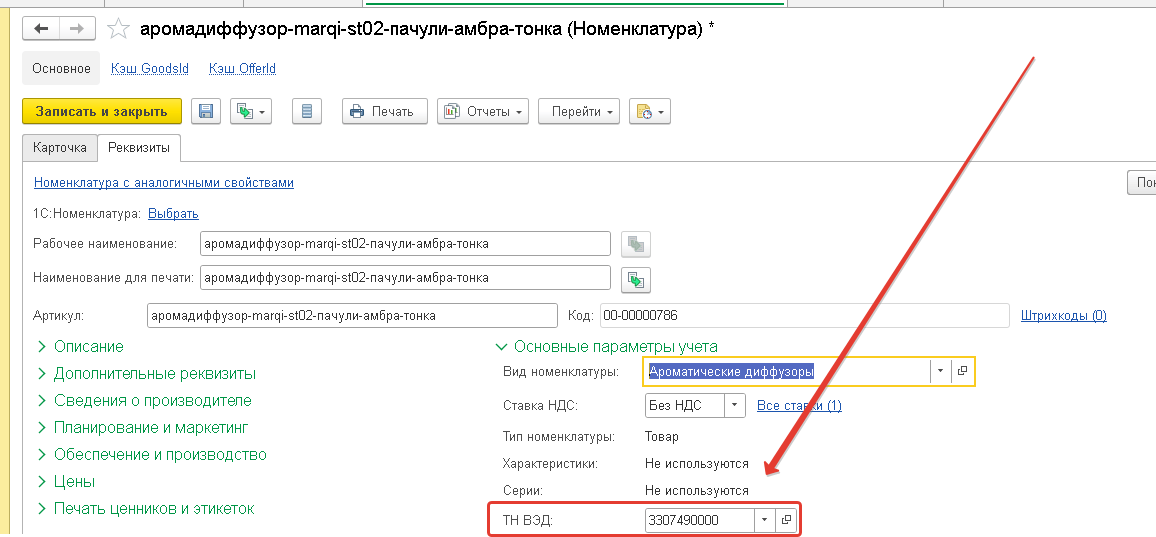Collapse the Основные параметры учета section
1156x537 pixels.
[x=606, y=346]
